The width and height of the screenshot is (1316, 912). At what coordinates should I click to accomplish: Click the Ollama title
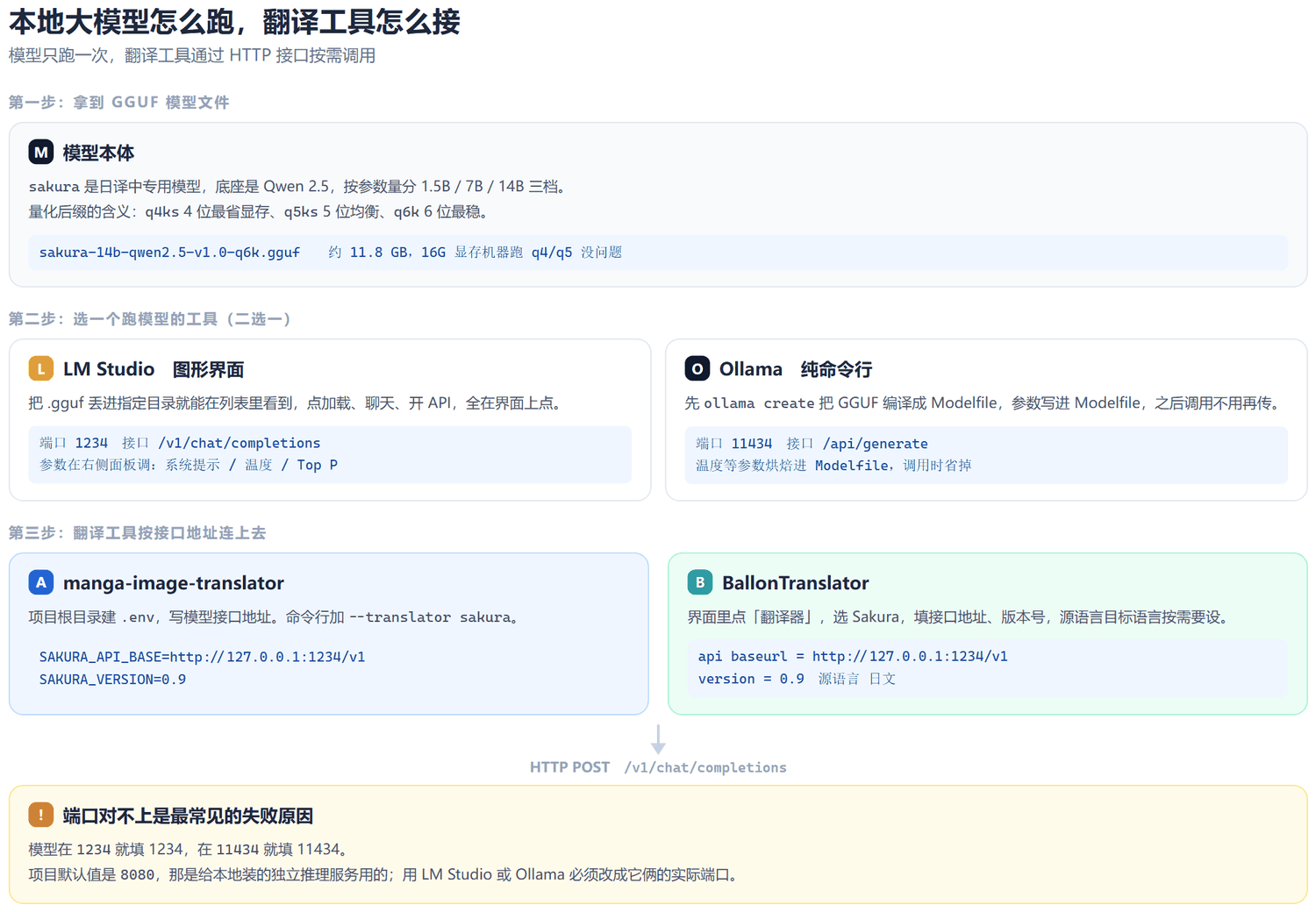[751, 369]
